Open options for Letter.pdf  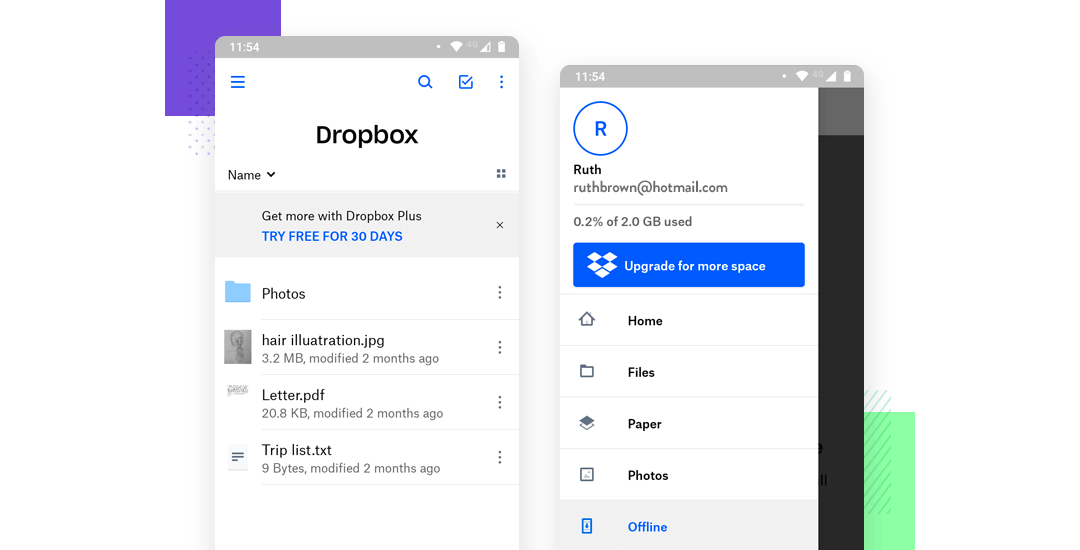tap(500, 402)
